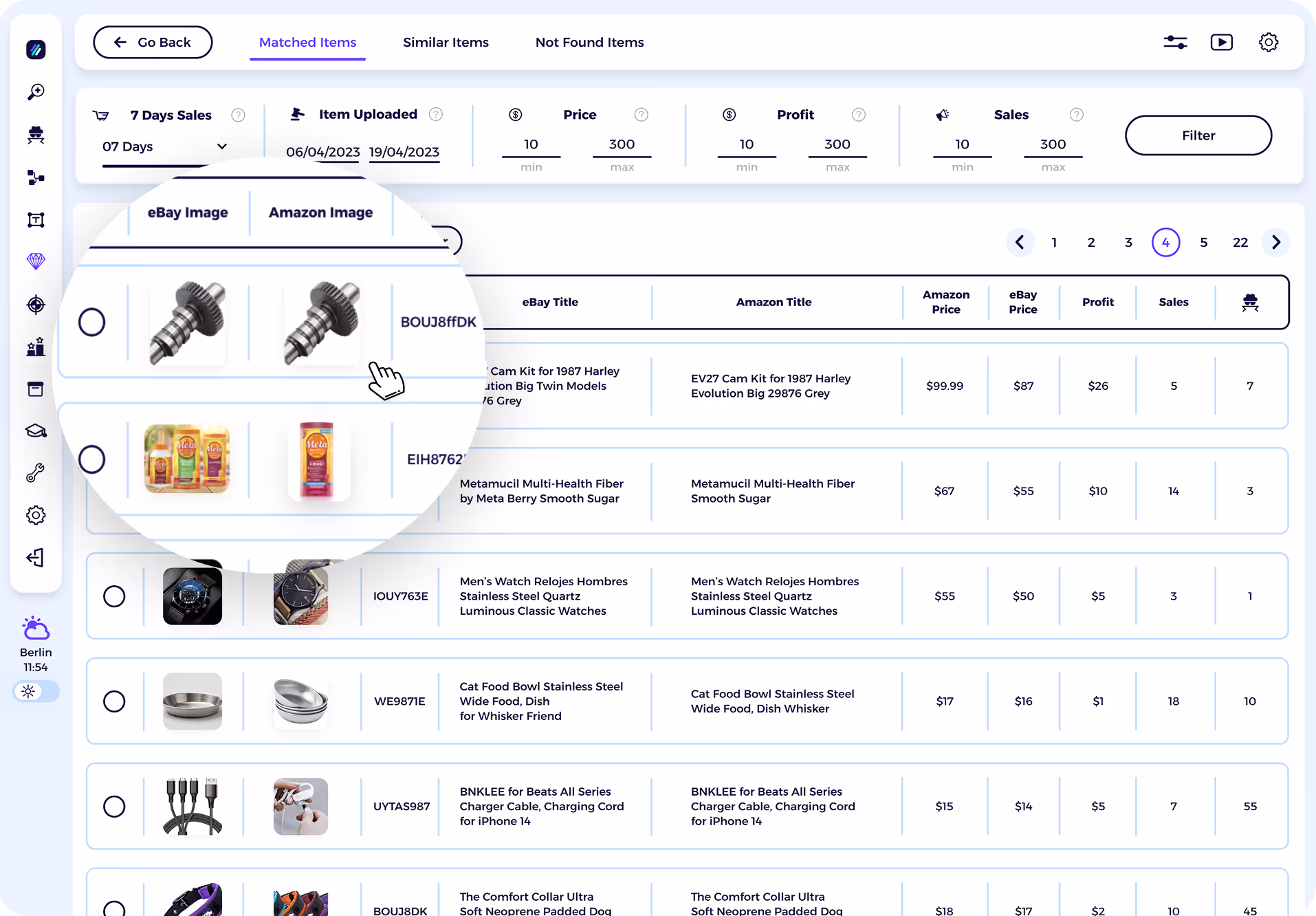
Task: Open the wrench tool icon in sidebar
Action: click(36, 472)
